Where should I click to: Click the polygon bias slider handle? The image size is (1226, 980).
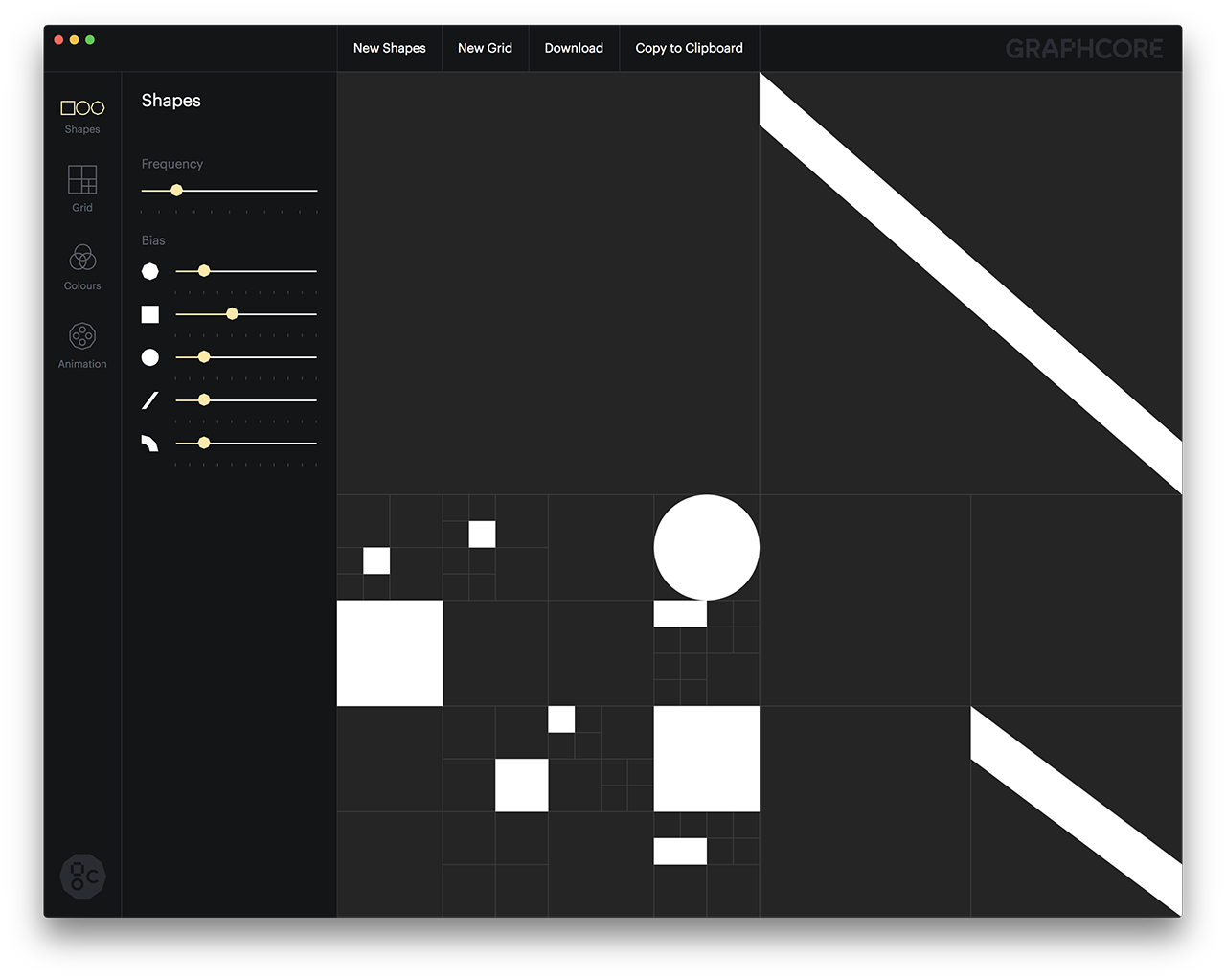pos(204,271)
